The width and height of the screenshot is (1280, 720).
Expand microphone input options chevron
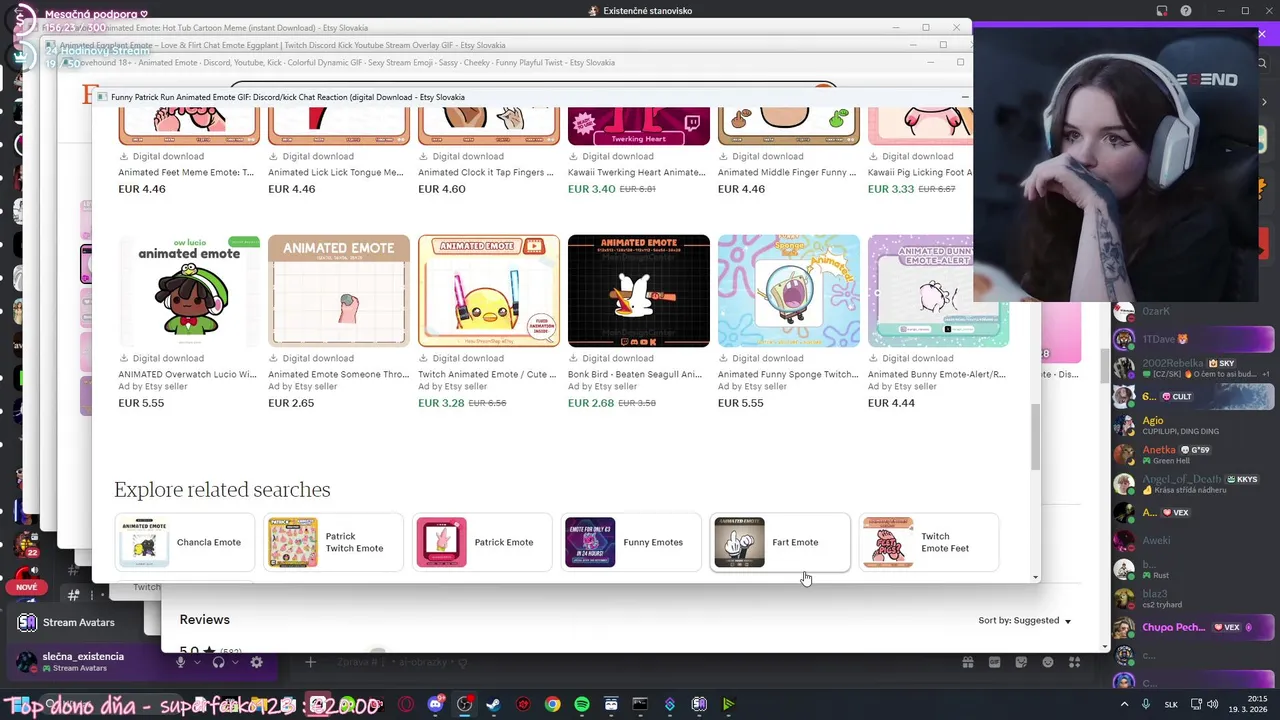coord(197,662)
